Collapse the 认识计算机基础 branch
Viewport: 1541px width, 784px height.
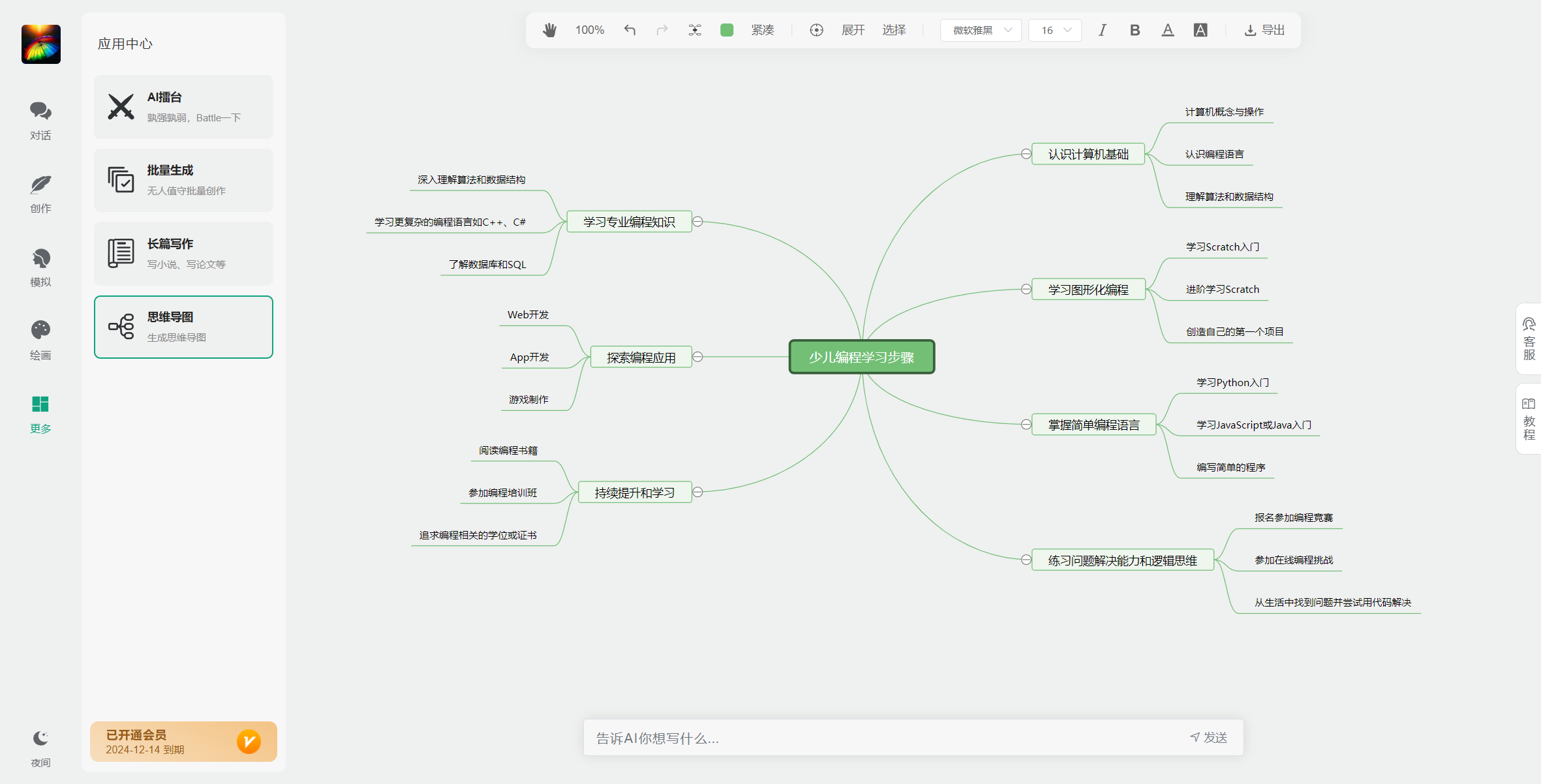[1026, 154]
